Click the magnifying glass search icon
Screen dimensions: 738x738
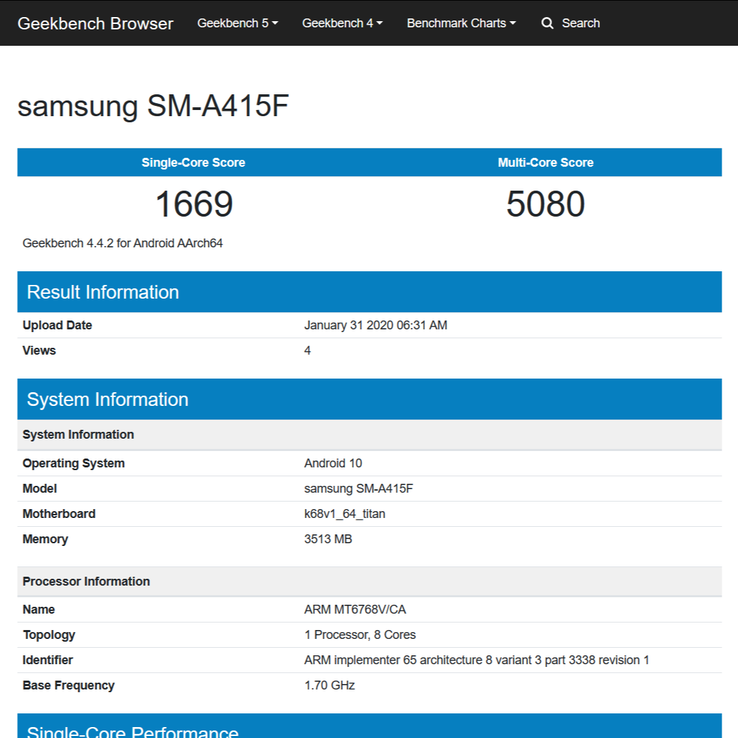coord(547,23)
